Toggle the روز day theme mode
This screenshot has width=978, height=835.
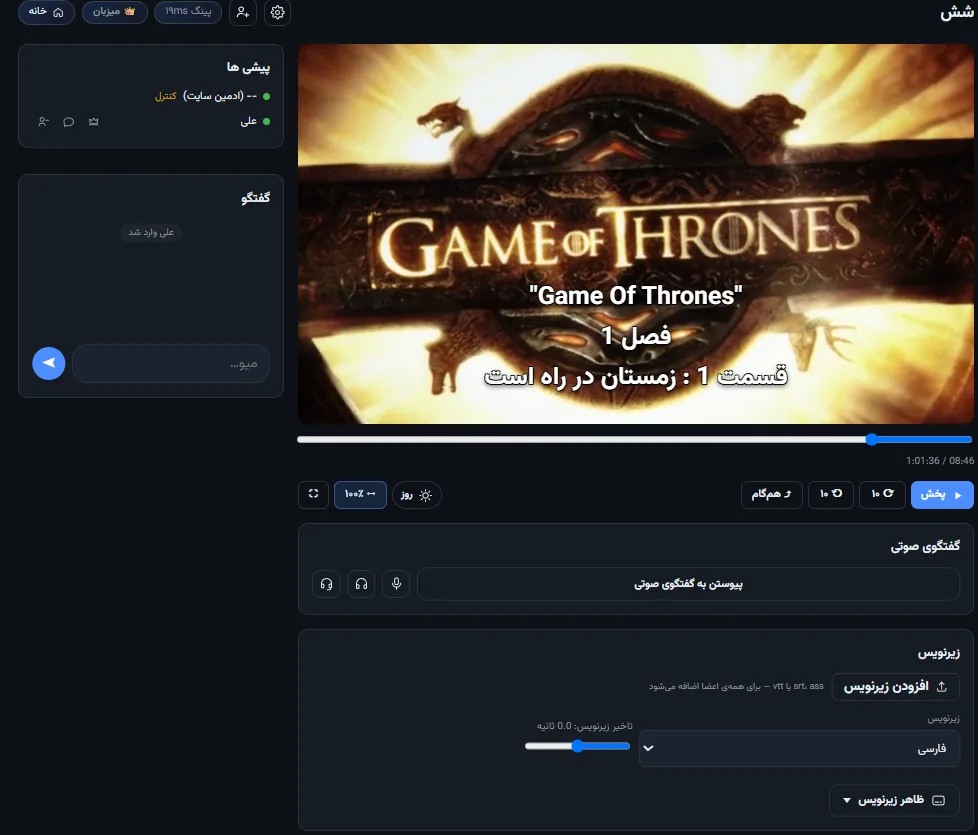(417, 495)
